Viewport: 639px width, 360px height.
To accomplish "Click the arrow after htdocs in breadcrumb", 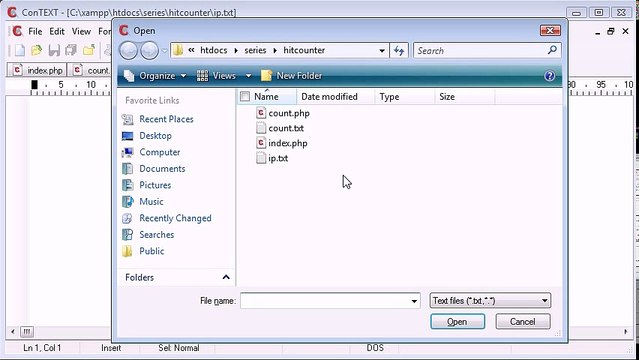I will (236, 51).
